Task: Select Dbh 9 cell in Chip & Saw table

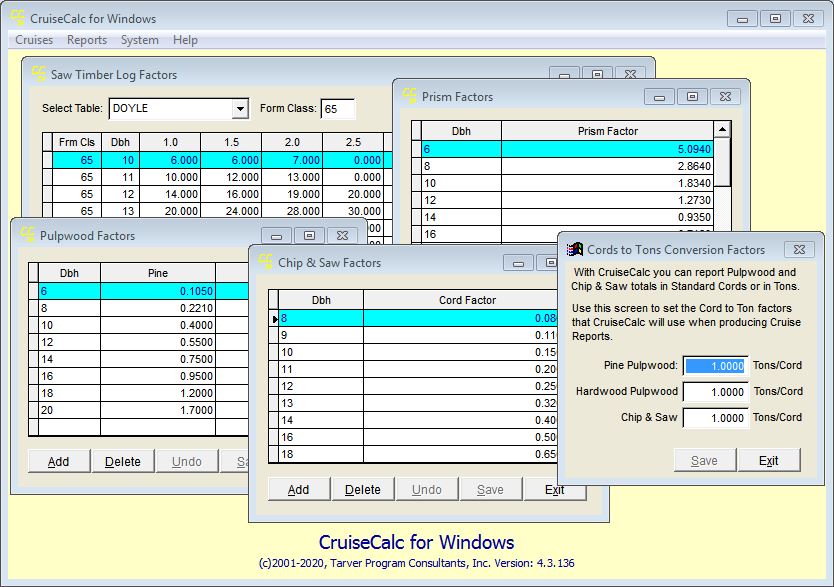Action: (x=321, y=336)
